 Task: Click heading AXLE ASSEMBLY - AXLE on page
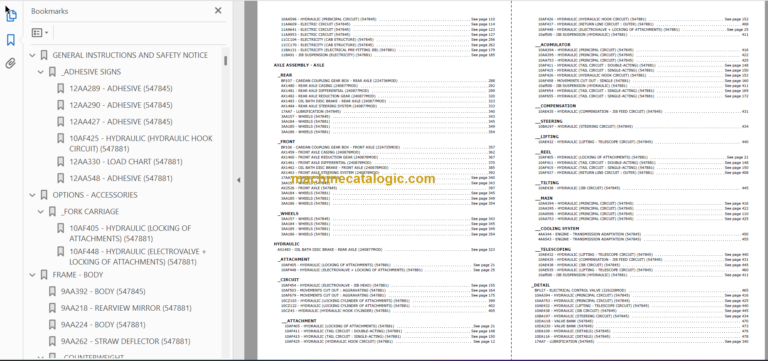pos(299,65)
